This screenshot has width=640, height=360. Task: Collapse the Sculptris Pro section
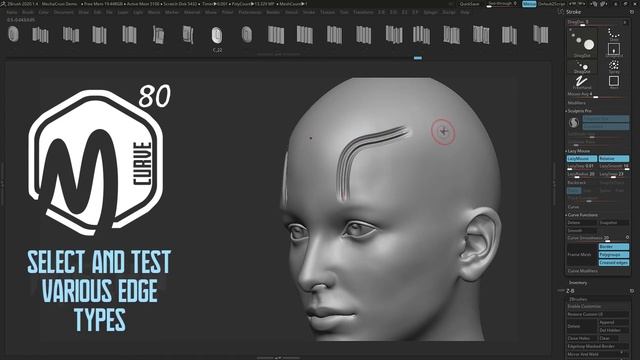coord(580,111)
